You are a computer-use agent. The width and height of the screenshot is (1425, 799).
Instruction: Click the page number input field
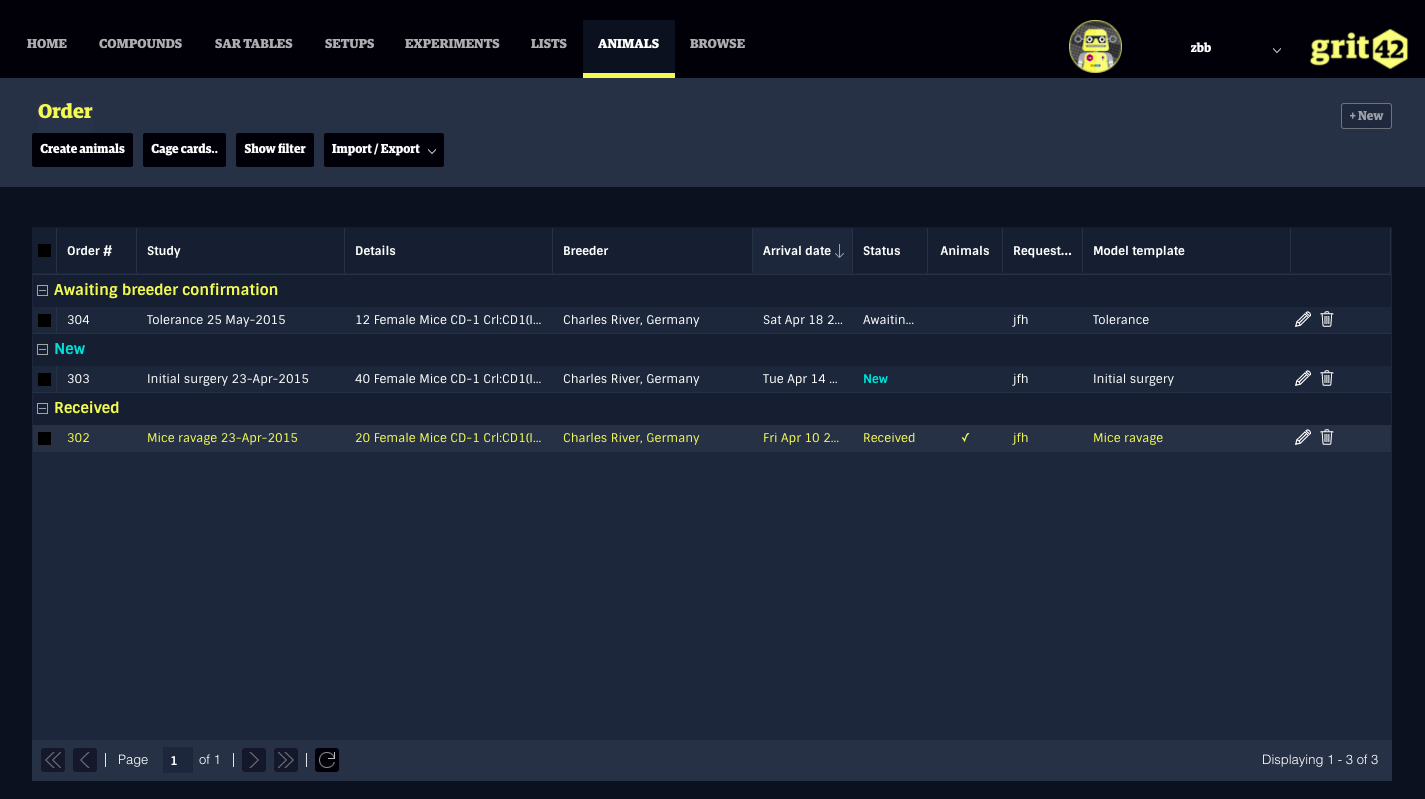click(177, 760)
